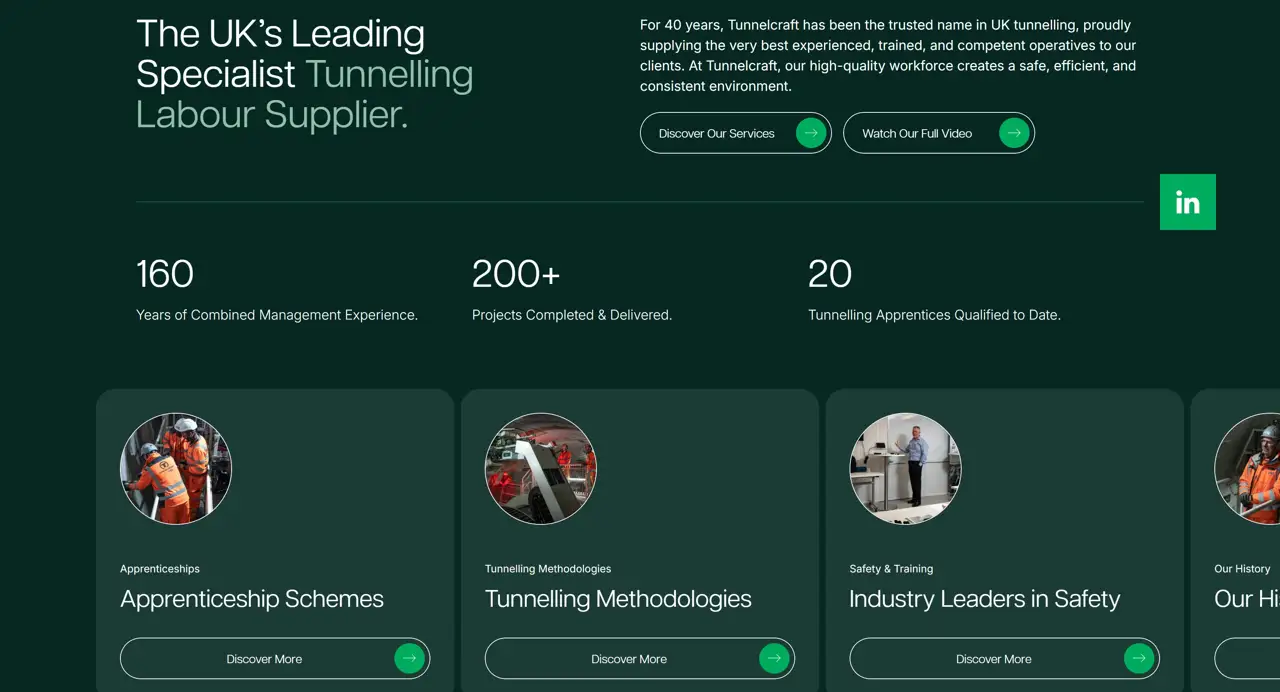Click the arrow icon in Watch Our Full Video
Screen dimensions: 1280x692
(x=1014, y=133)
